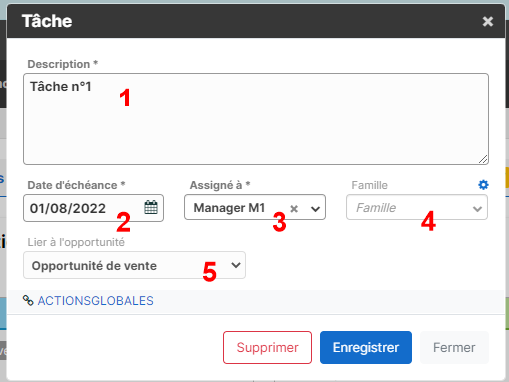This screenshot has width=509, height=382.
Task: Expand the Opportunité de vente dropdown
Action: 236,265
